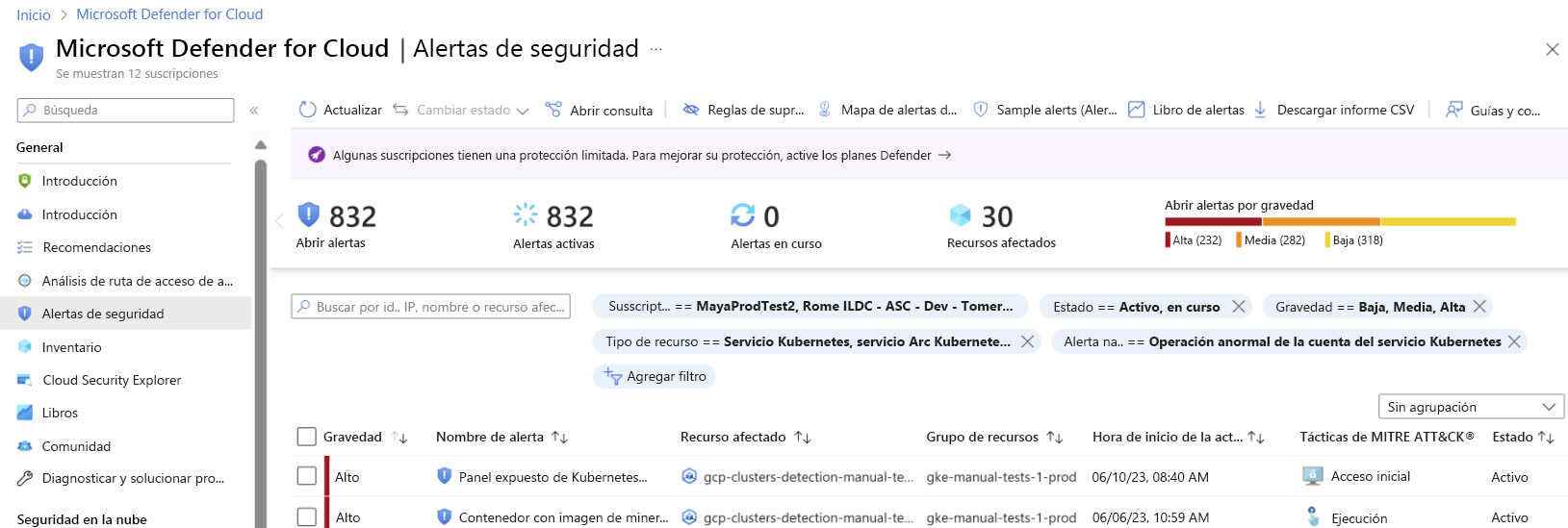Click the sidebar scroll up arrow

(260, 145)
